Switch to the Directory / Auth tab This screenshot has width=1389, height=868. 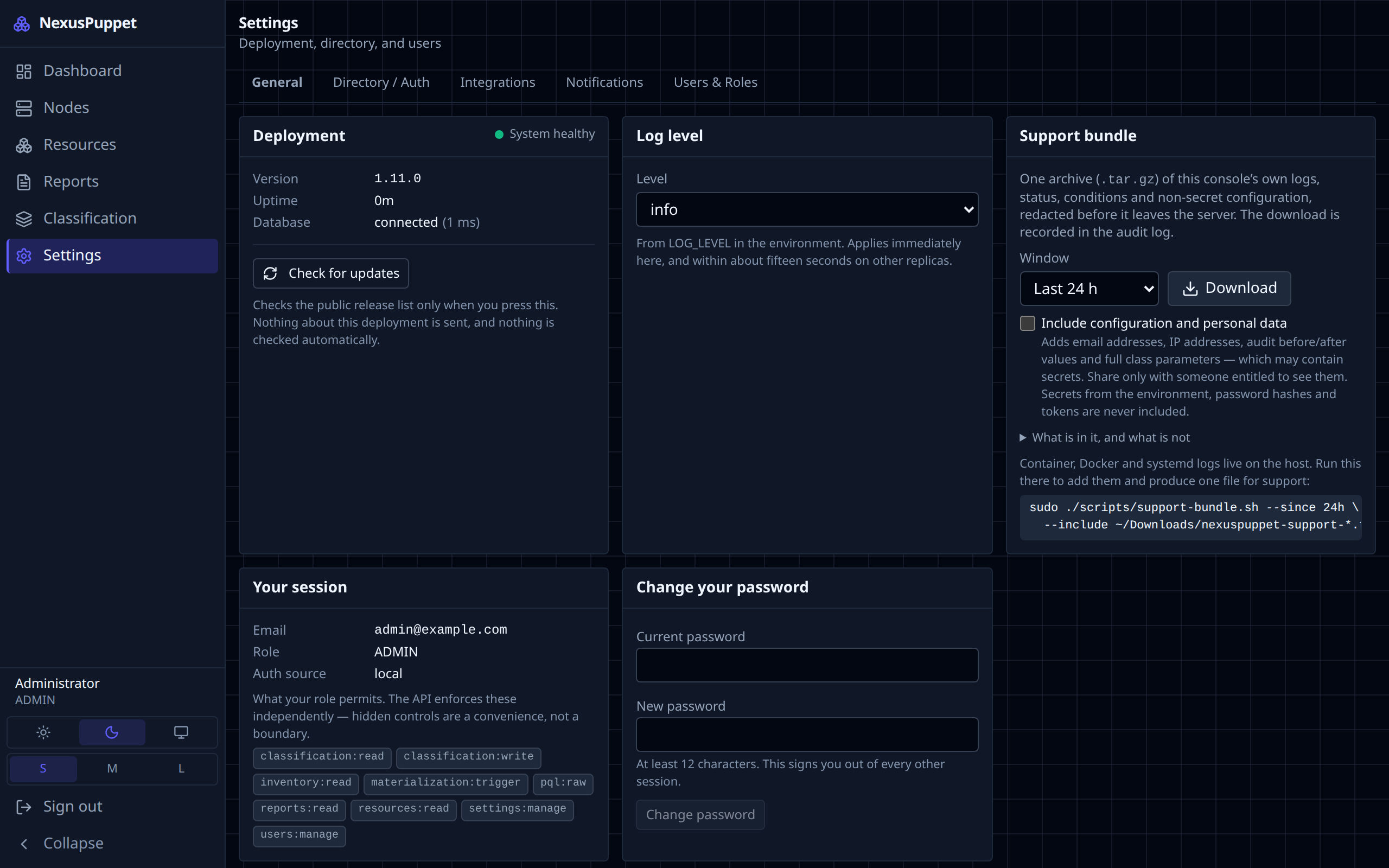pos(381,82)
